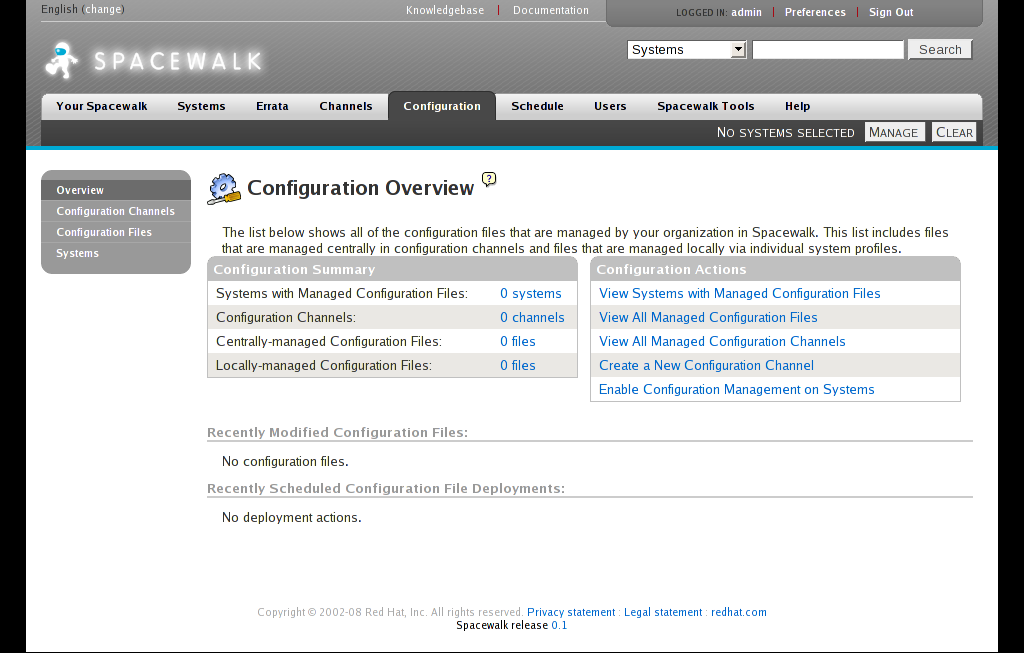1024x653 pixels.
Task: Open the Schedule tab
Action: tap(537, 106)
